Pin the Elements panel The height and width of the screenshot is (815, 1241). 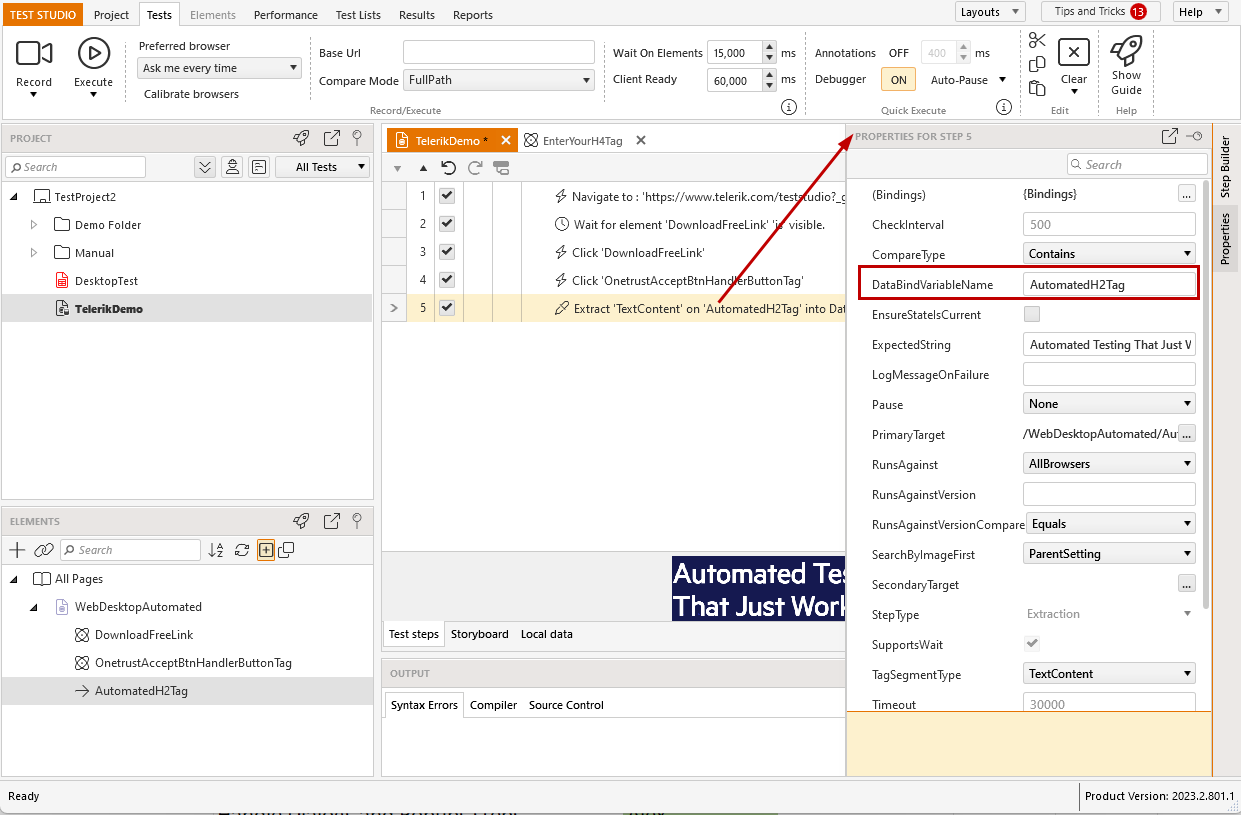pyautogui.click(x=357, y=521)
